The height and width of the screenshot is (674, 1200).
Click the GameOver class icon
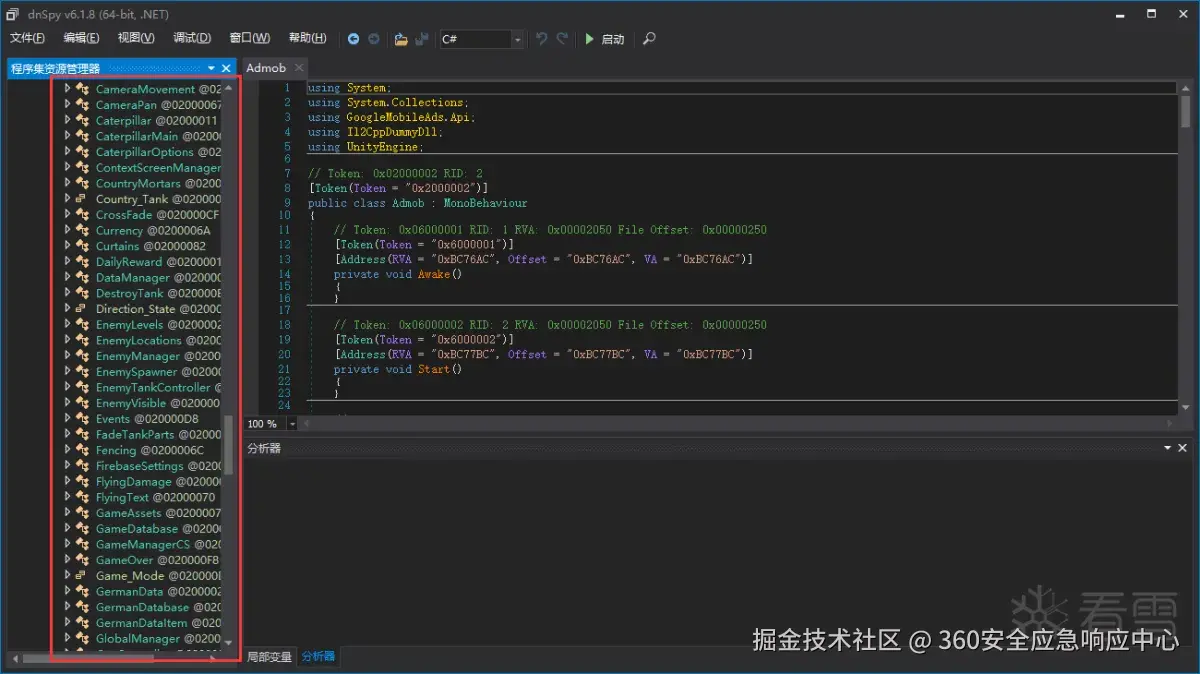pyautogui.click(x=83, y=560)
